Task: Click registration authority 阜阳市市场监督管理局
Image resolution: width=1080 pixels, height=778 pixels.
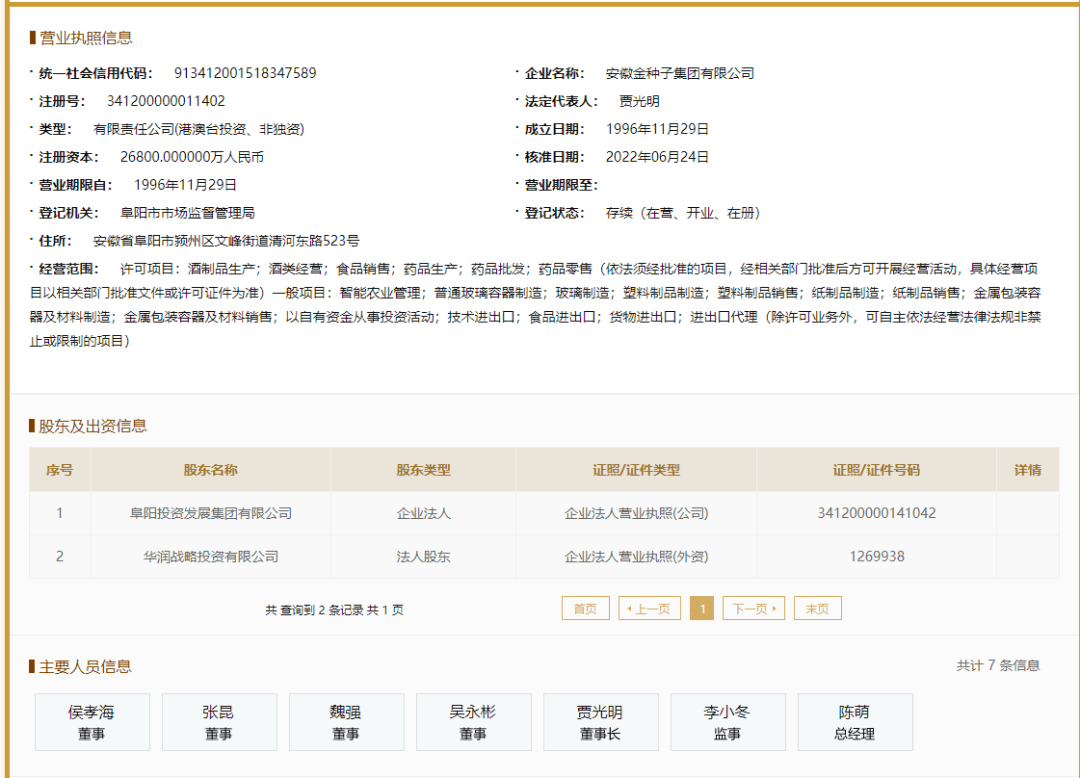Action: [x=187, y=213]
